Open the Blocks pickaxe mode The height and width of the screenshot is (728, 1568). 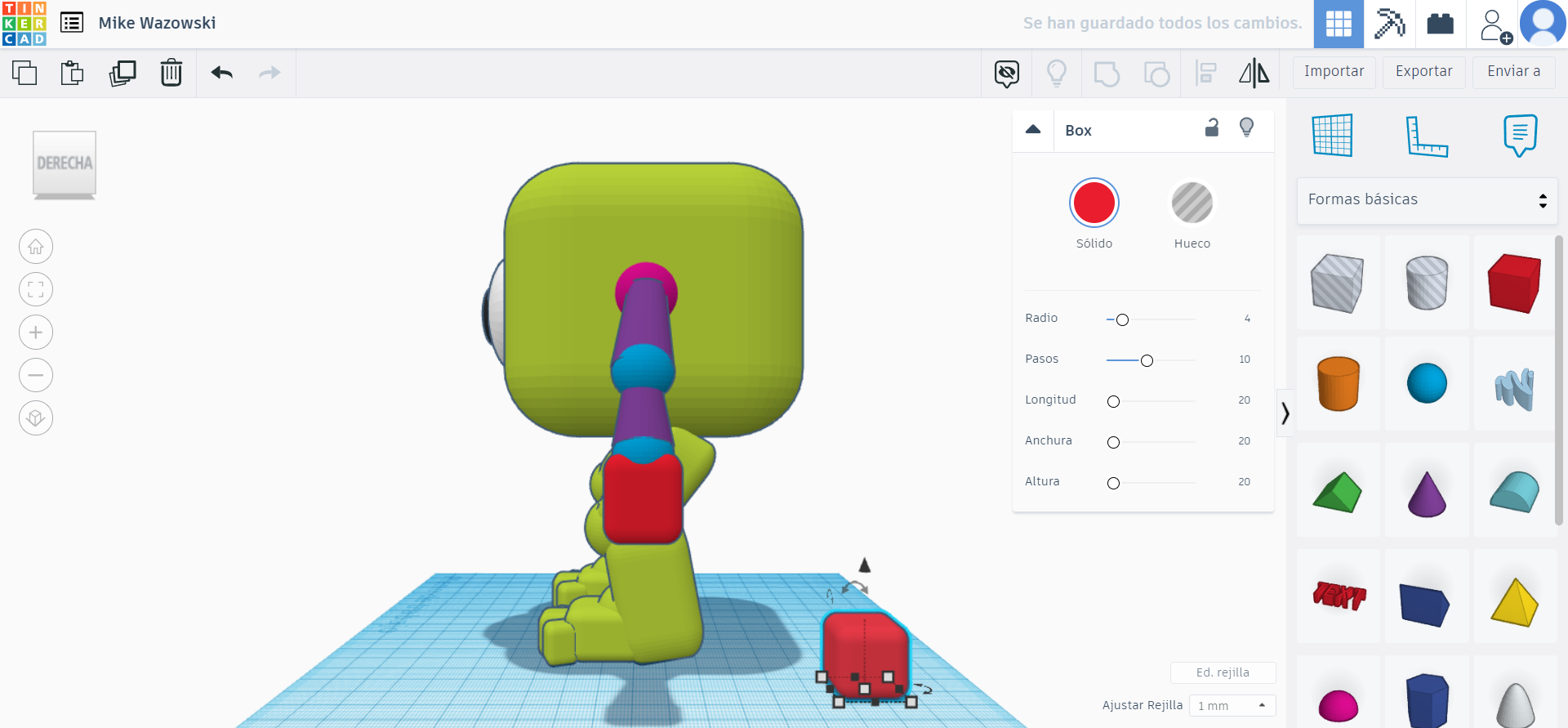(1389, 24)
